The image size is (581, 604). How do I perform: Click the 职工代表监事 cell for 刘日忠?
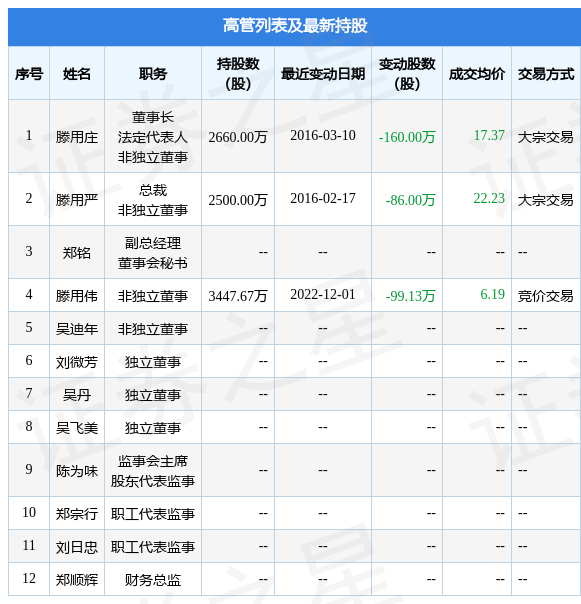pyautogui.click(x=153, y=547)
